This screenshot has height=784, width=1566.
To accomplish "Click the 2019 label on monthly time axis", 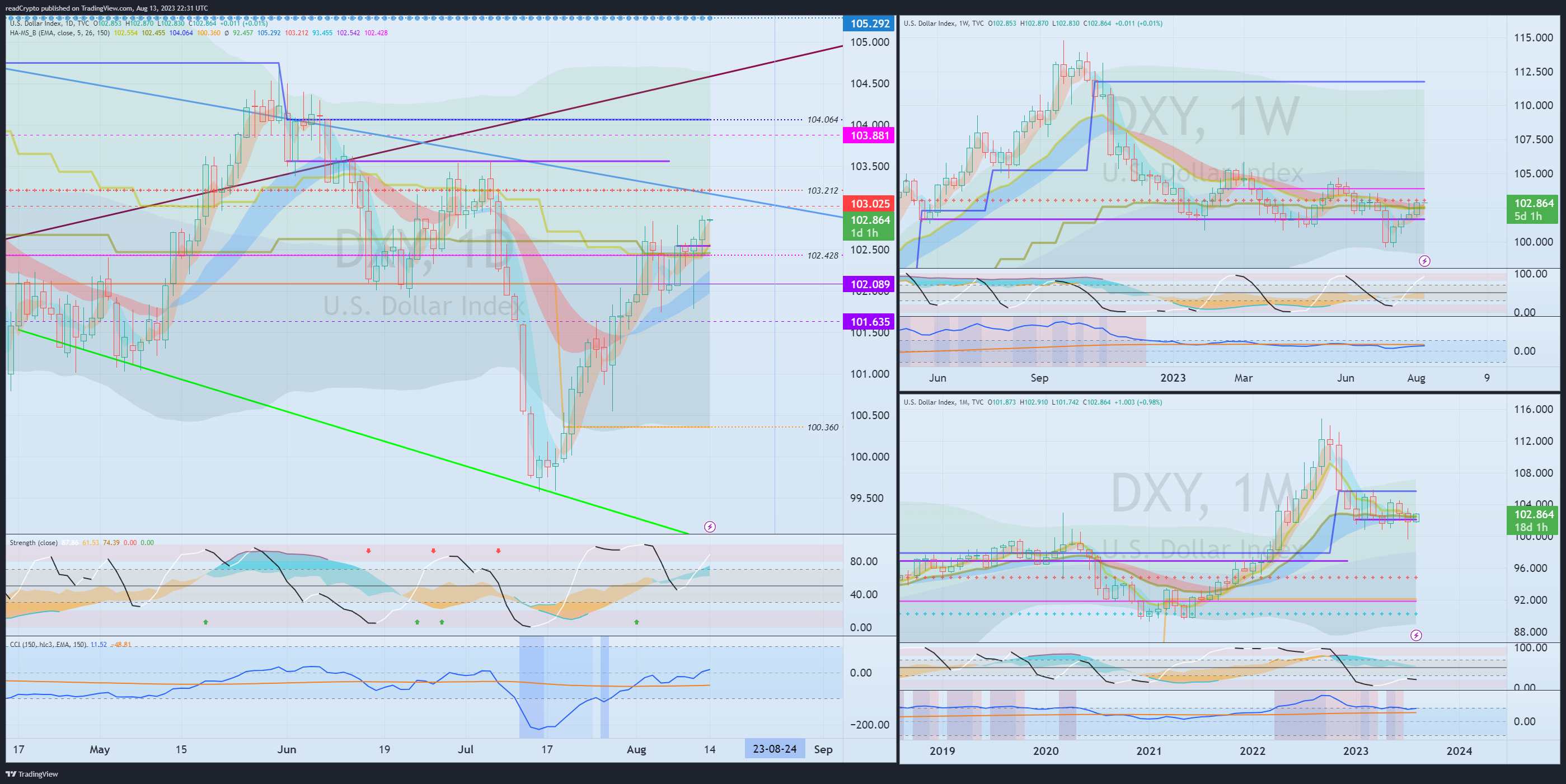I will pos(941,750).
